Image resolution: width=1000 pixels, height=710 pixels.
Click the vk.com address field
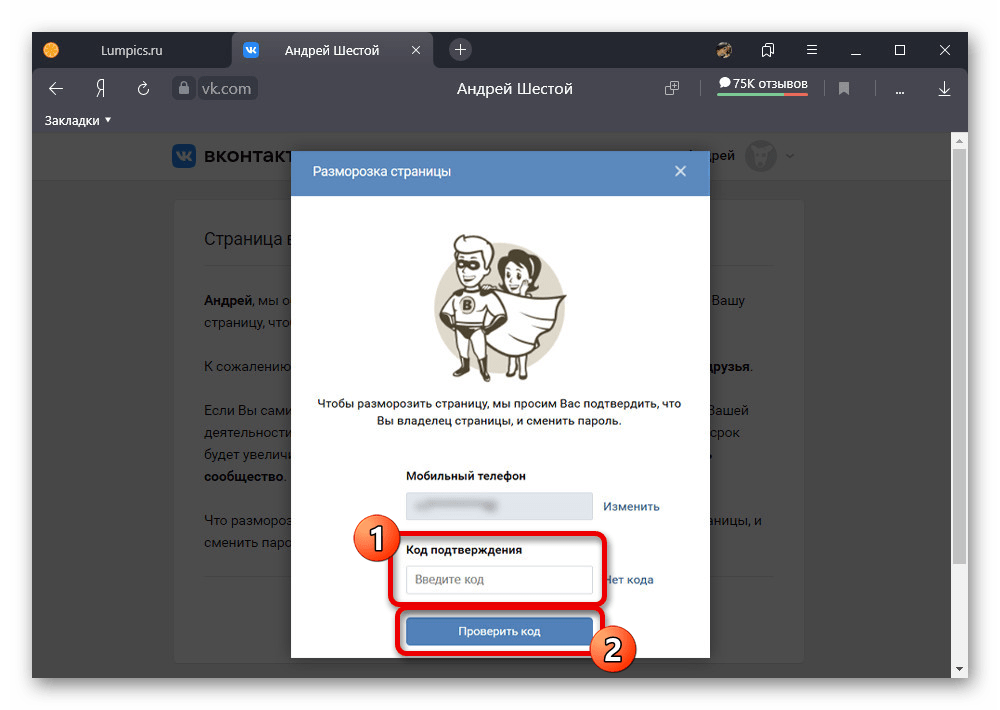pos(226,89)
